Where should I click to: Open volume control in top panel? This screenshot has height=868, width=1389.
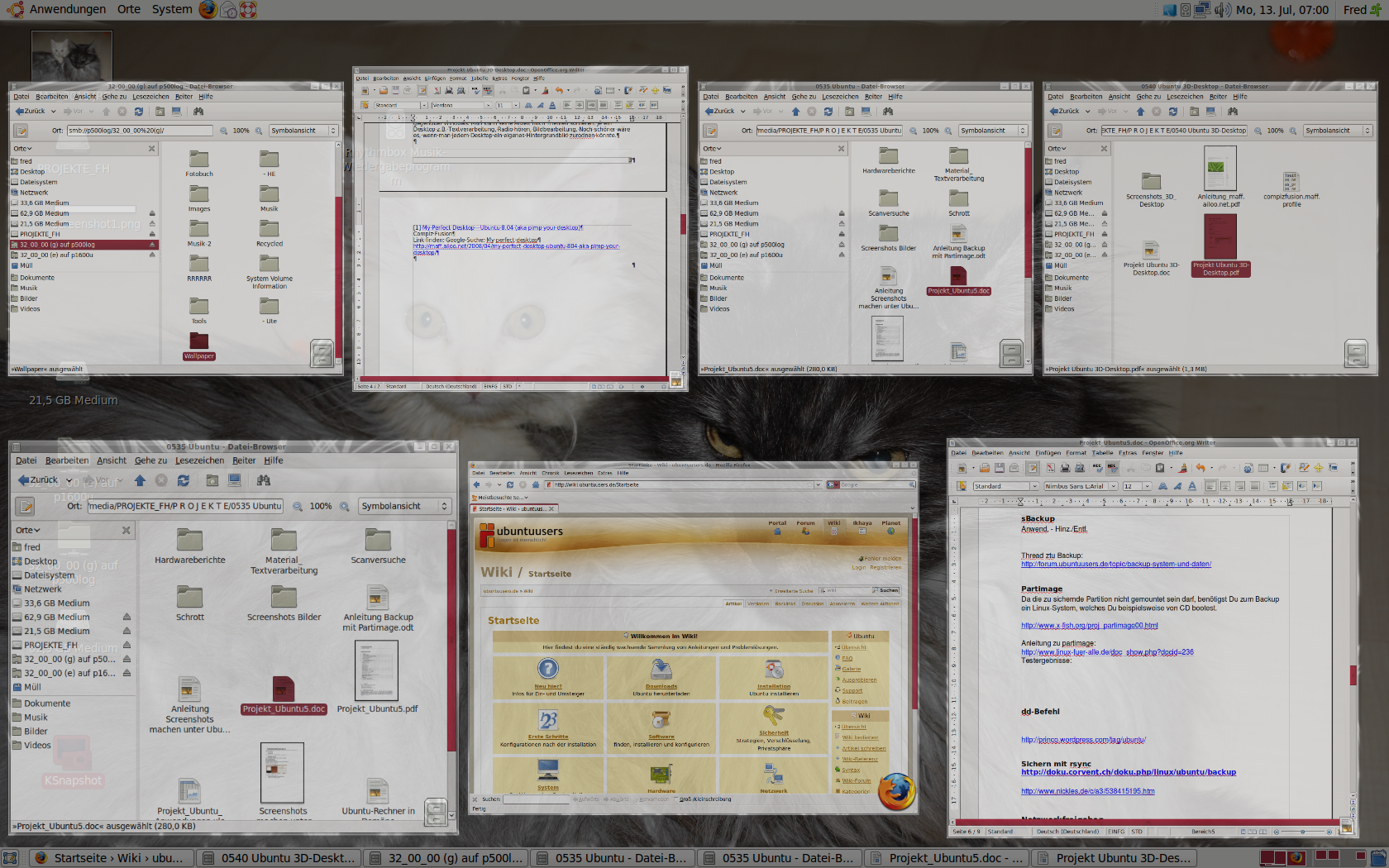point(1222,10)
